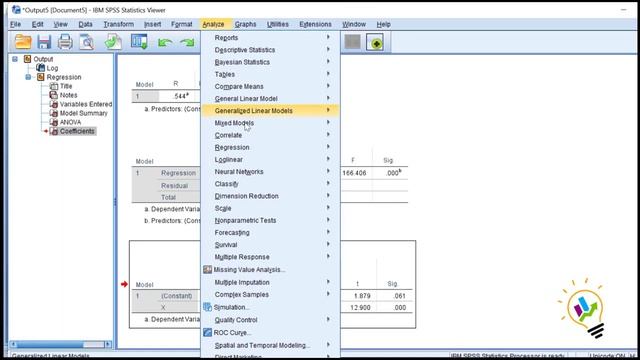Image resolution: width=640 pixels, height=360 pixels.
Task: Open the Generalized Linear Models submenu
Action: [x=270, y=111]
